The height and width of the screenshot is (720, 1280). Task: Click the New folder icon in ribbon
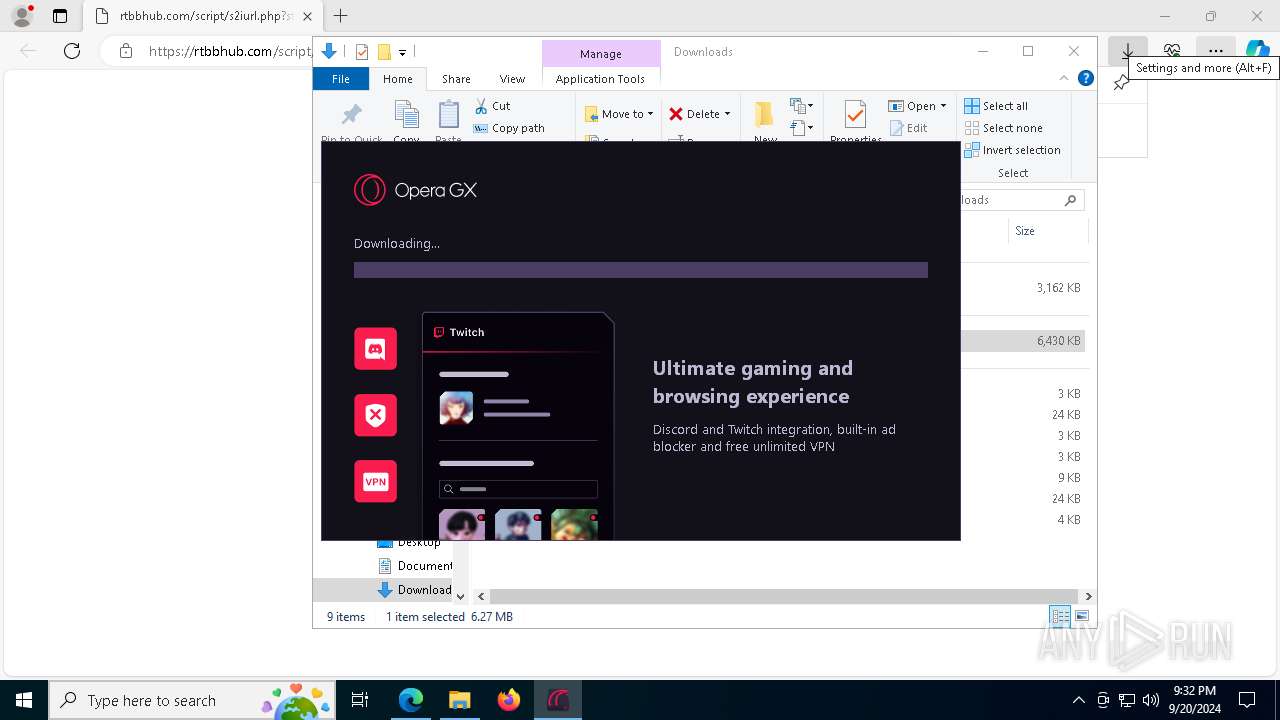click(x=765, y=114)
